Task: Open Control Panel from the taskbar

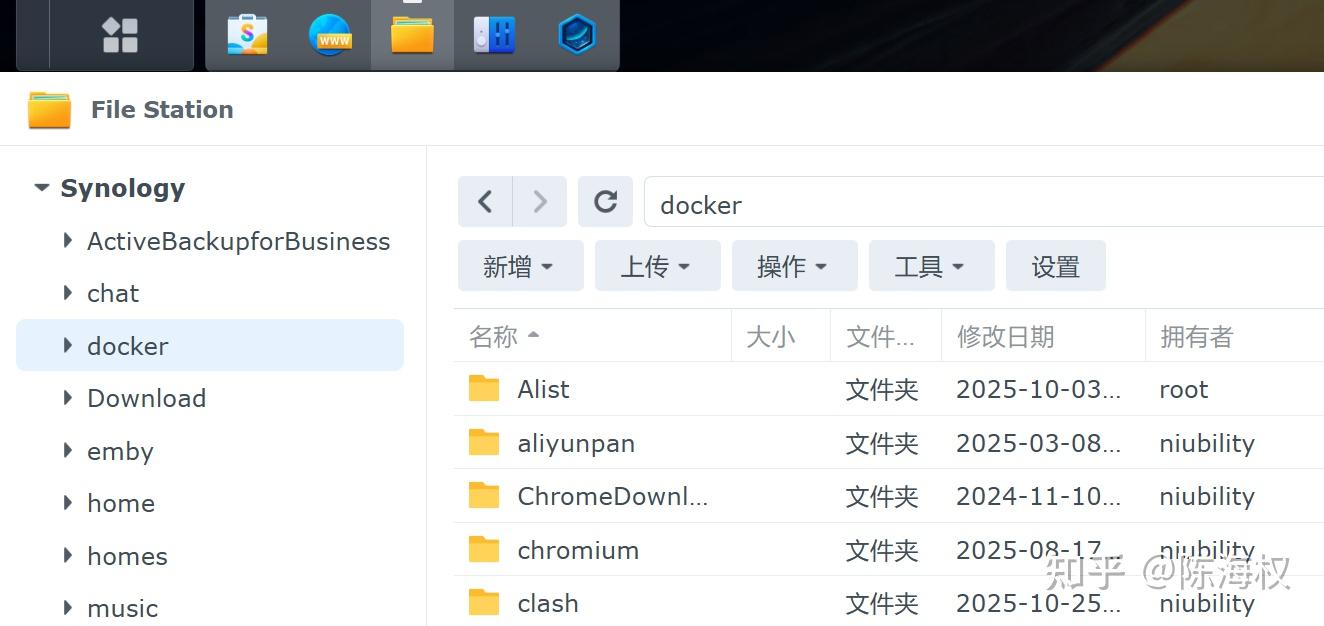Action: coord(492,34)
